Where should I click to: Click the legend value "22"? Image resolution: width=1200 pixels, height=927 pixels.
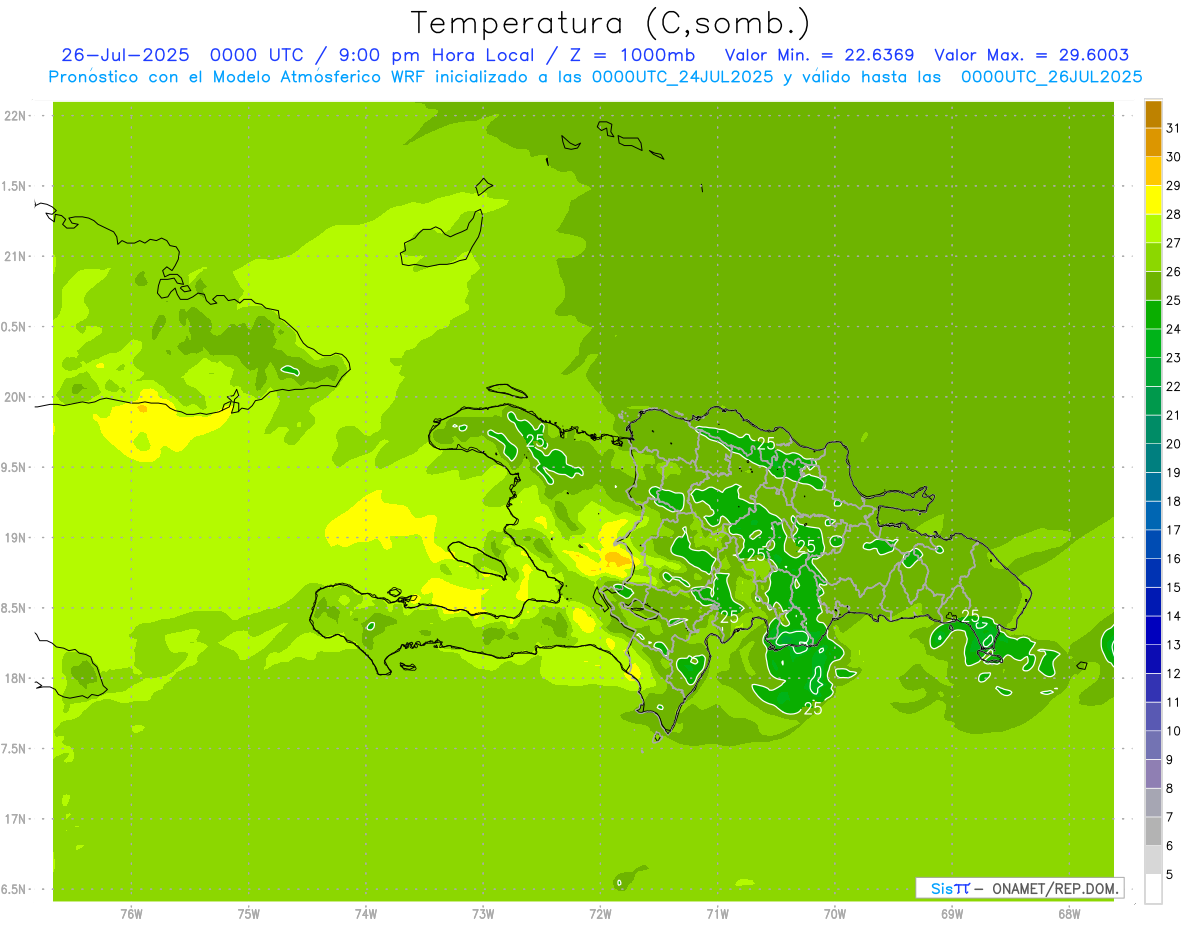1174,387
